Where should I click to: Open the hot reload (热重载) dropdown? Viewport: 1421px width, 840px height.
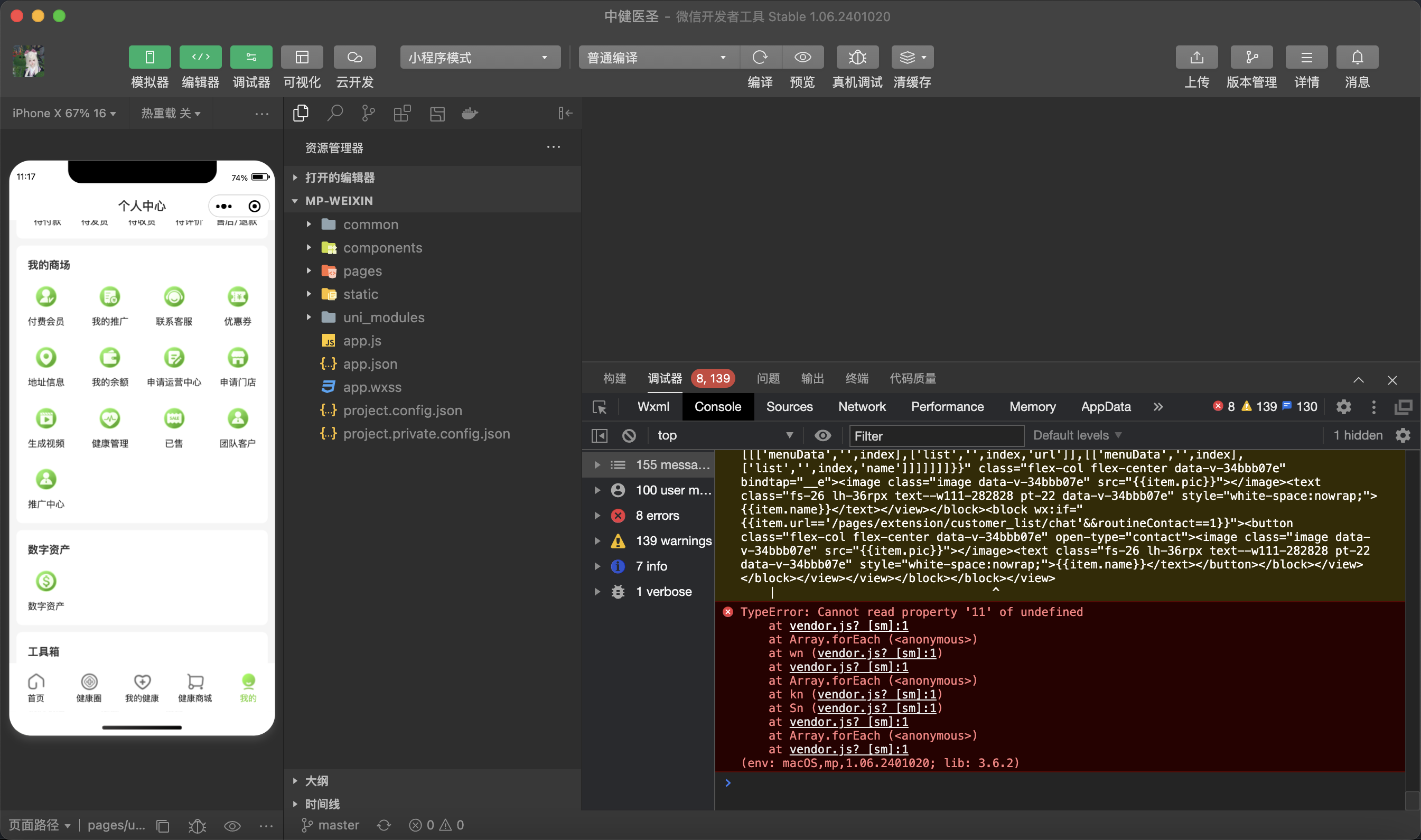(170, 113)
